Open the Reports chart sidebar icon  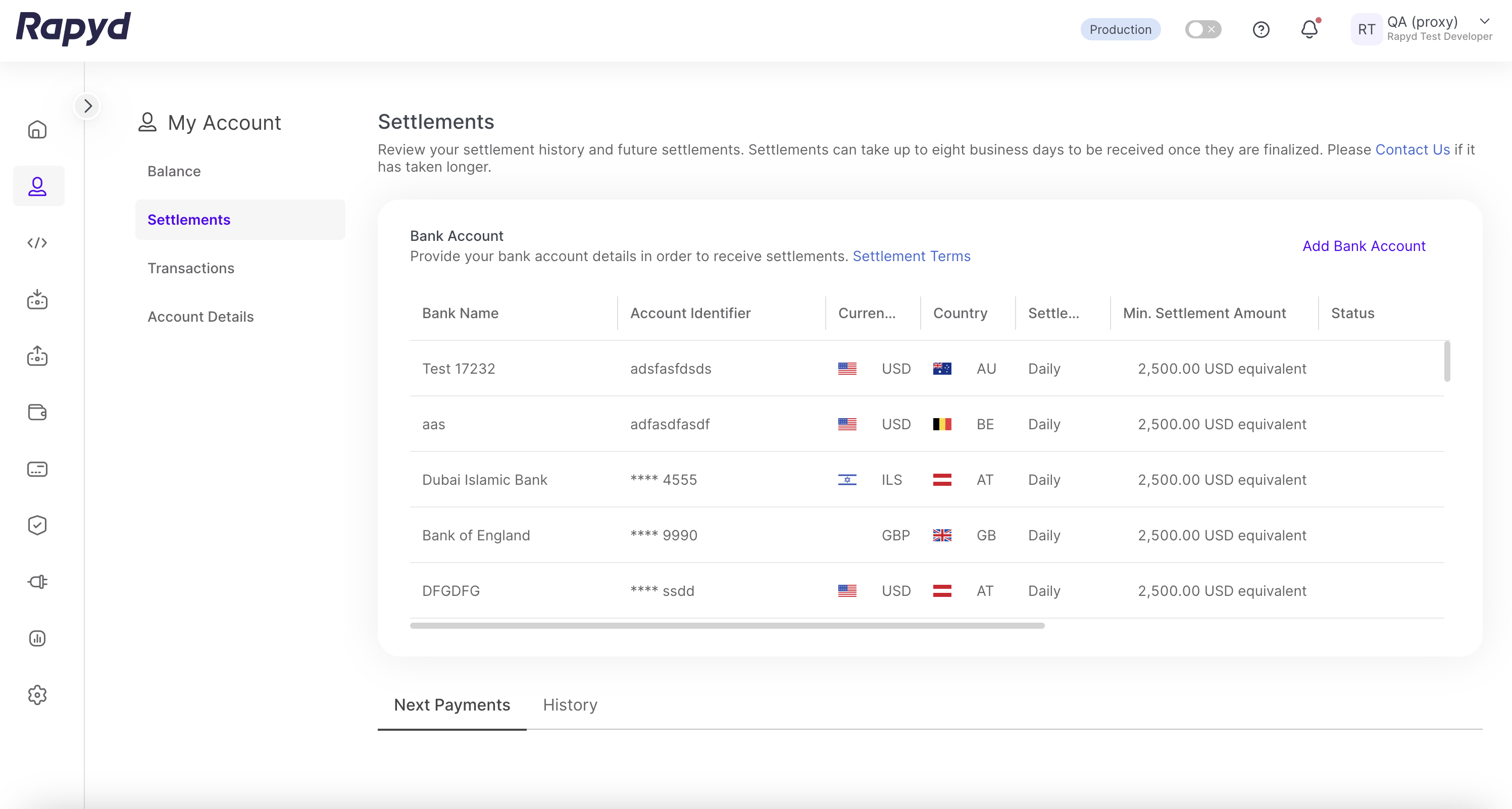[37, 638]
